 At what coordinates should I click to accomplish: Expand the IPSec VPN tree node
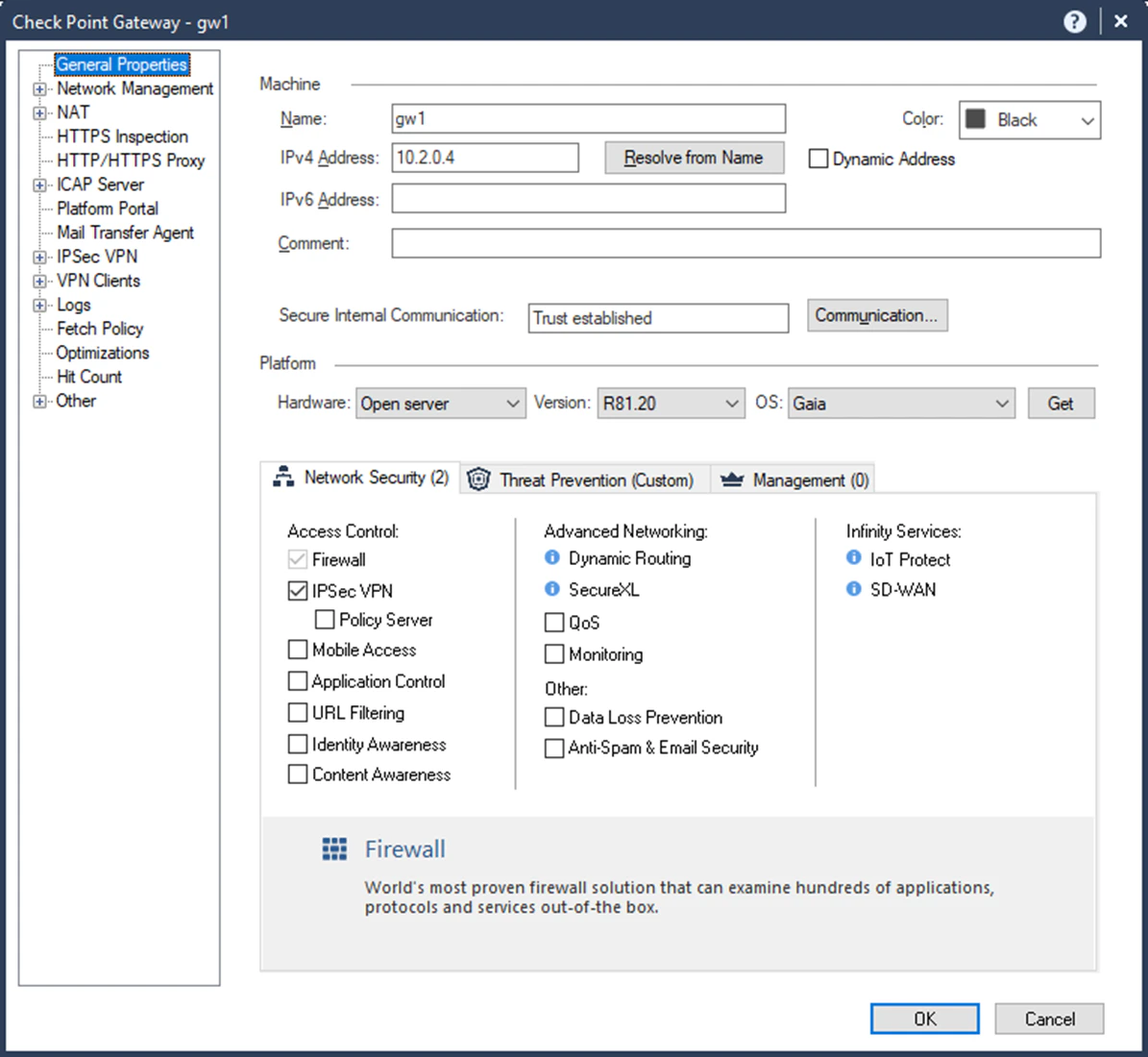click(x=39, y=258)
